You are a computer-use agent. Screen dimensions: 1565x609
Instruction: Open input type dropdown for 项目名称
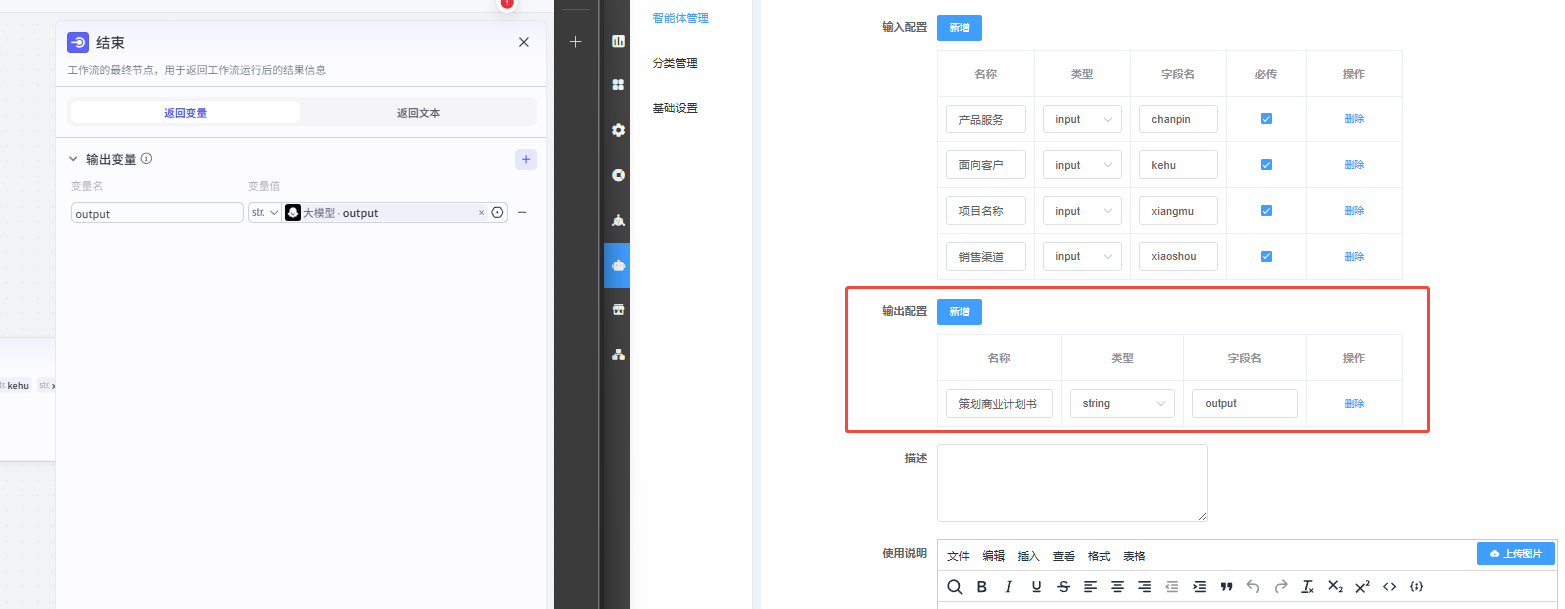(1081, 211)
